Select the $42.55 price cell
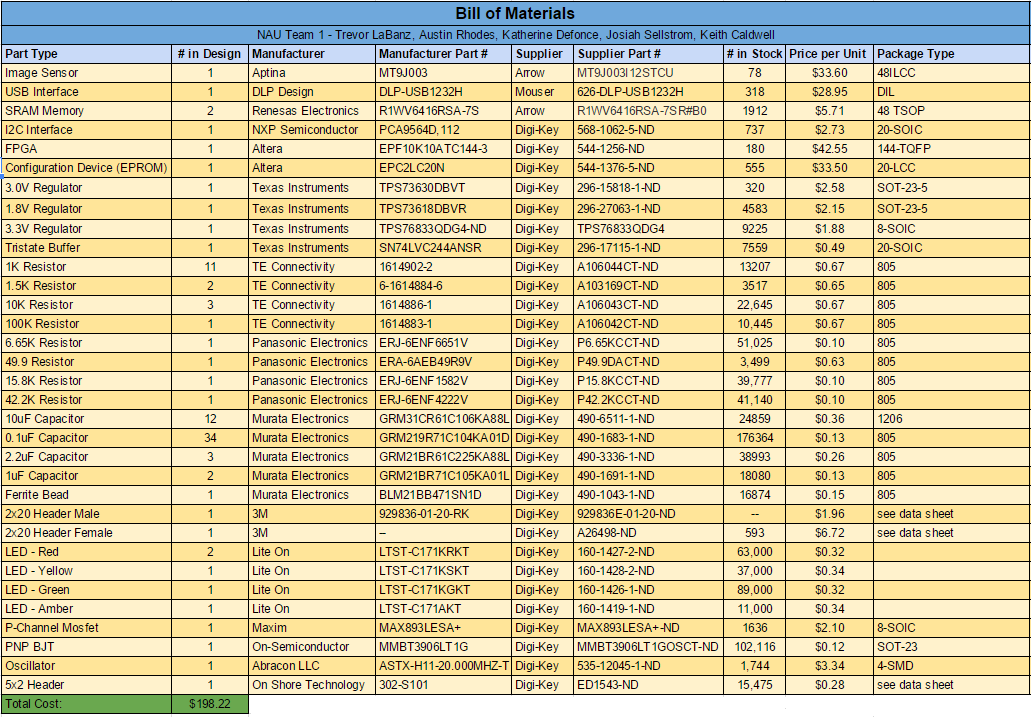 (829, 149)
